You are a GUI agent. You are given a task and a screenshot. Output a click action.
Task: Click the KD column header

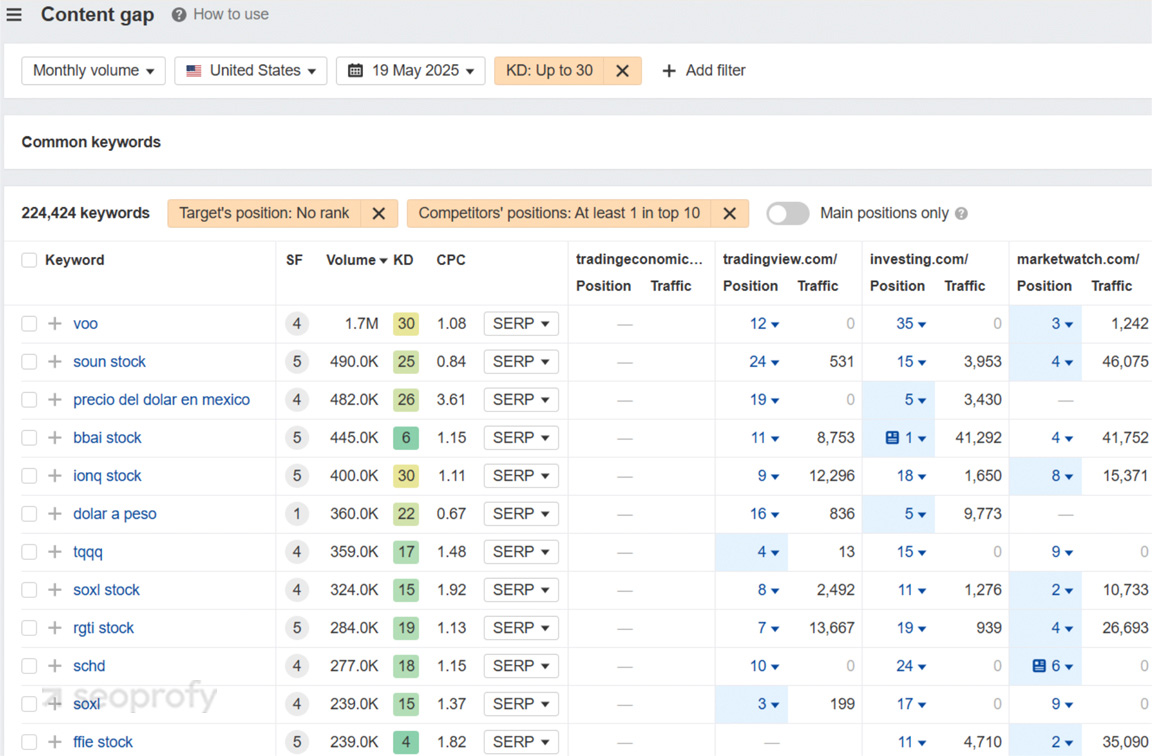403,260
